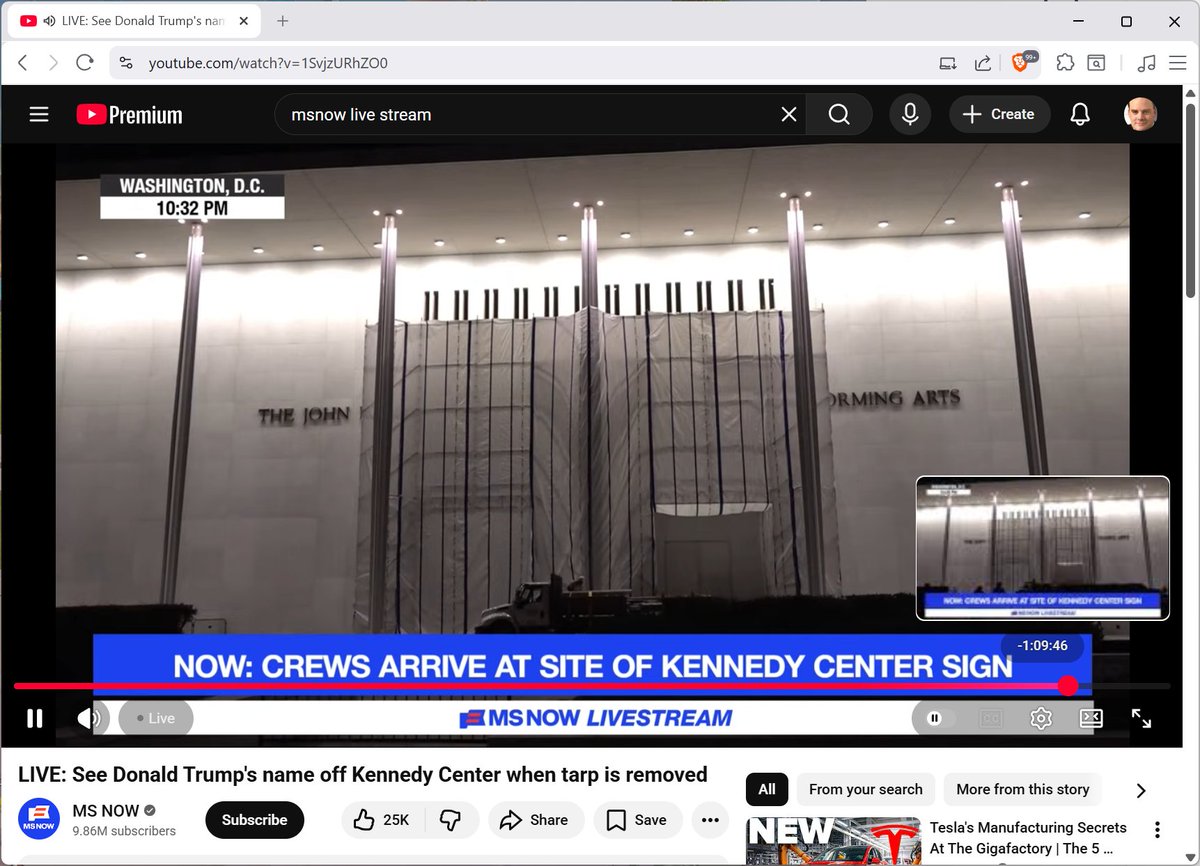Image resolution: width=1200 pixels, height=866 pixels.
Task: View site information icon
Action: [x=125, y=63]
